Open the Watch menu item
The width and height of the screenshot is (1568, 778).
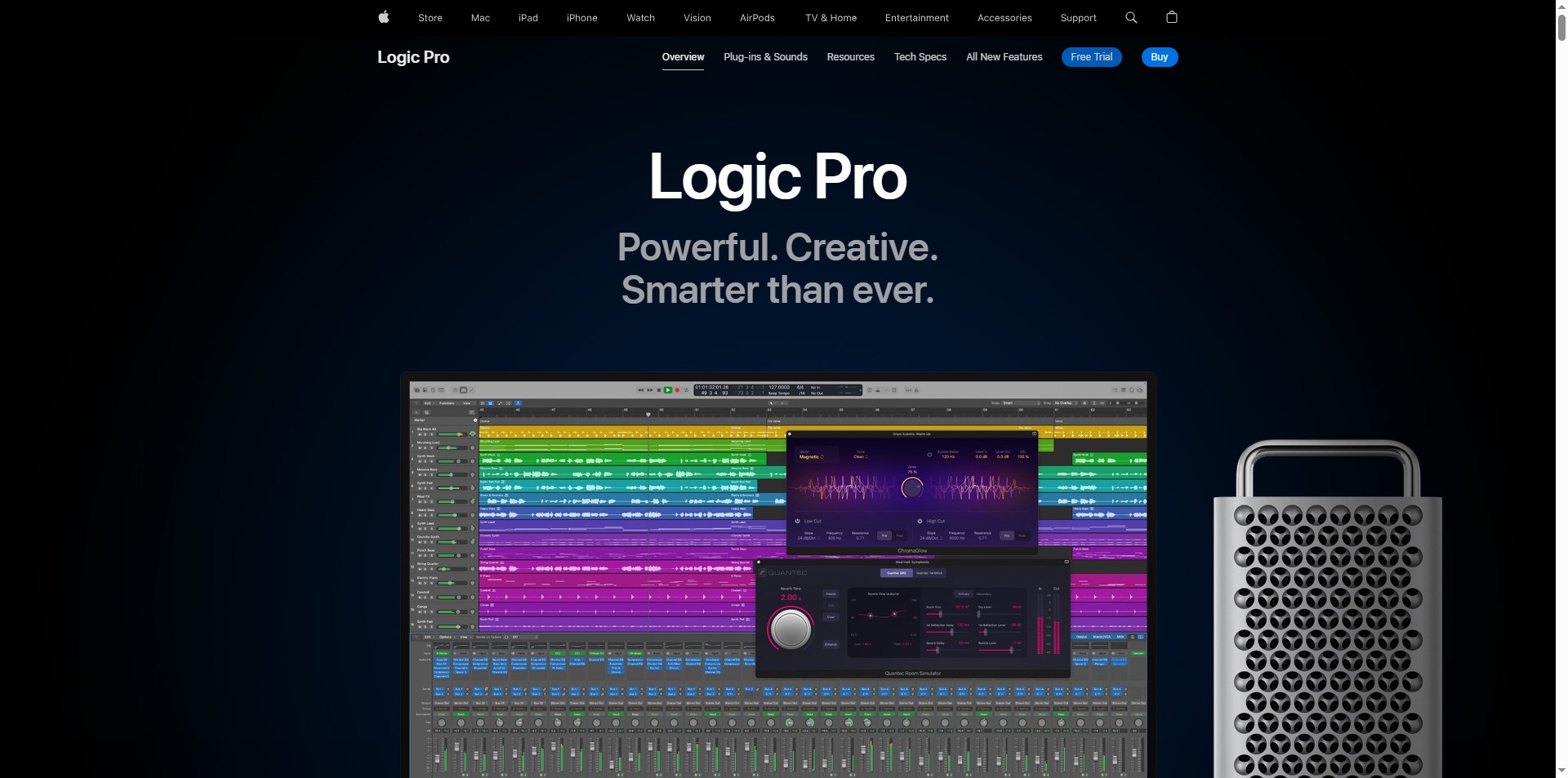point(641,18)
